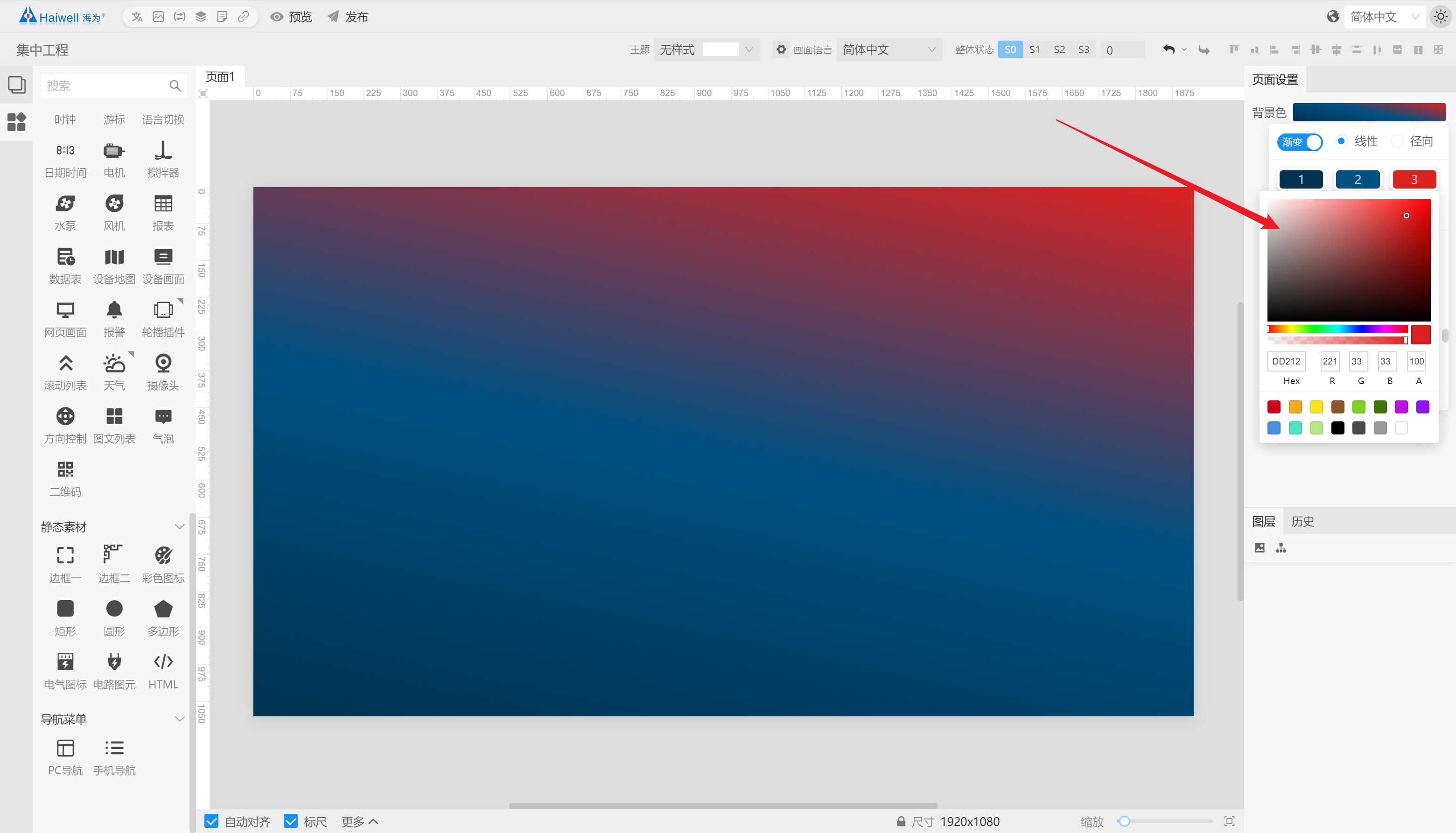Click gradient color stop button 1
The image size is (1456, 833).
1300,179
